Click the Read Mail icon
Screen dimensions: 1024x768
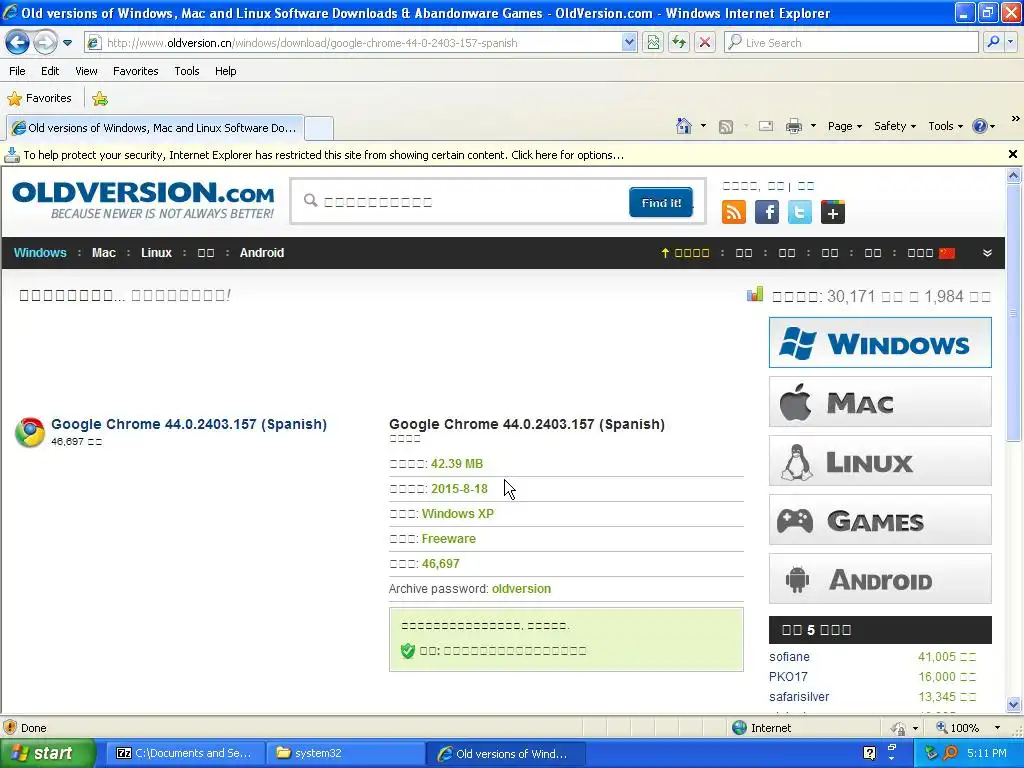(766, 126)
